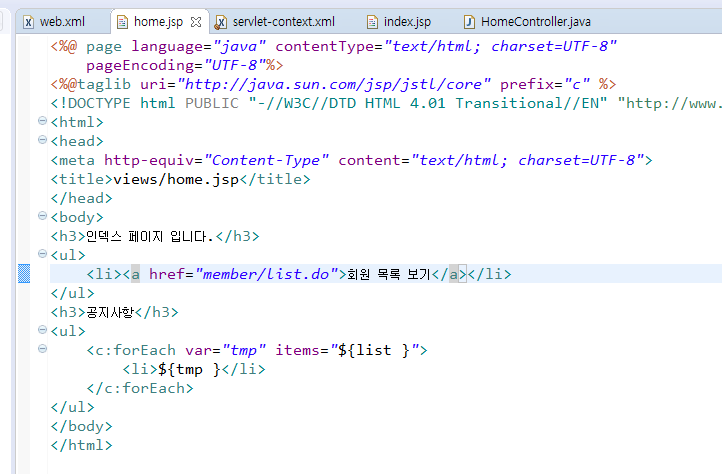Click the link text 회원 목록 보기

[389, 275]
